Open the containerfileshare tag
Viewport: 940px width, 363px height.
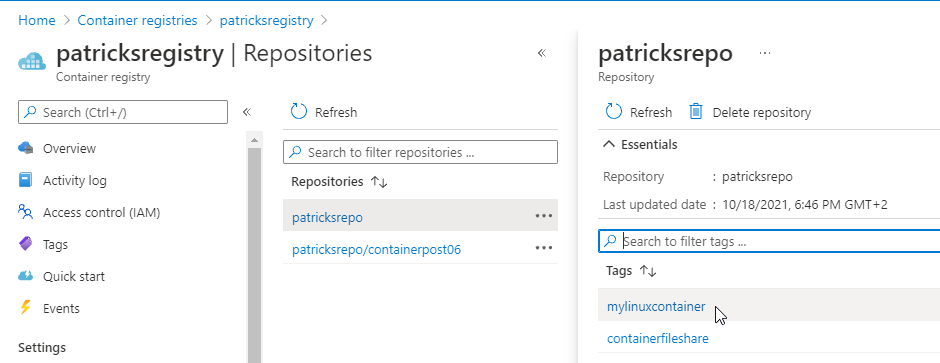click(x=658, y=338)
